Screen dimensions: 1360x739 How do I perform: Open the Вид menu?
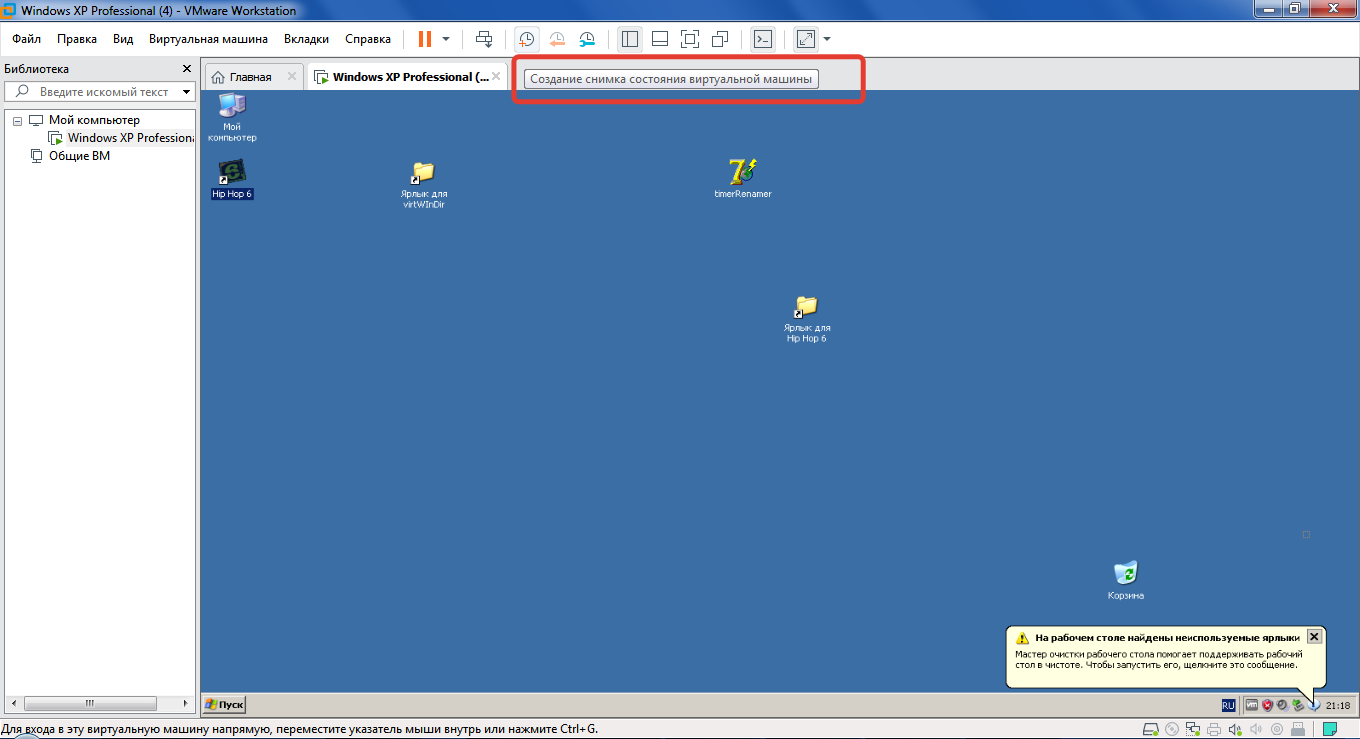point(123,39)
